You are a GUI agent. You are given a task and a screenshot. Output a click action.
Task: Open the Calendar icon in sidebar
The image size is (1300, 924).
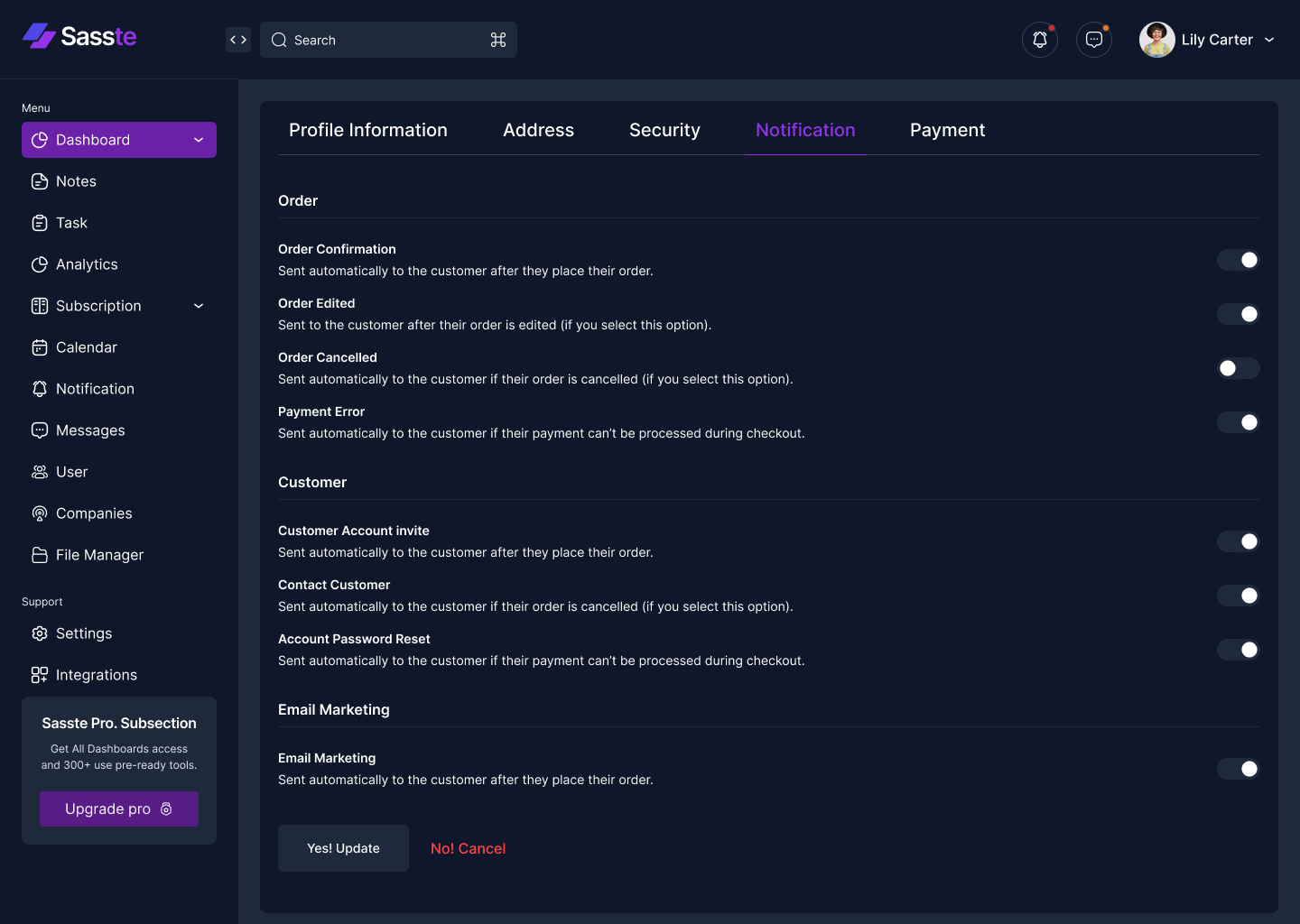pos(40,347)
